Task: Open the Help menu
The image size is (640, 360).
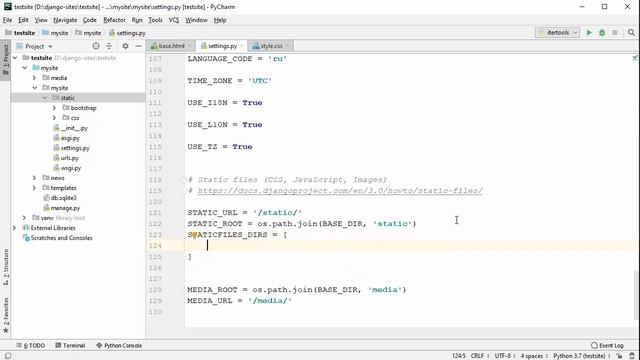Action: (x=220, y=20)
